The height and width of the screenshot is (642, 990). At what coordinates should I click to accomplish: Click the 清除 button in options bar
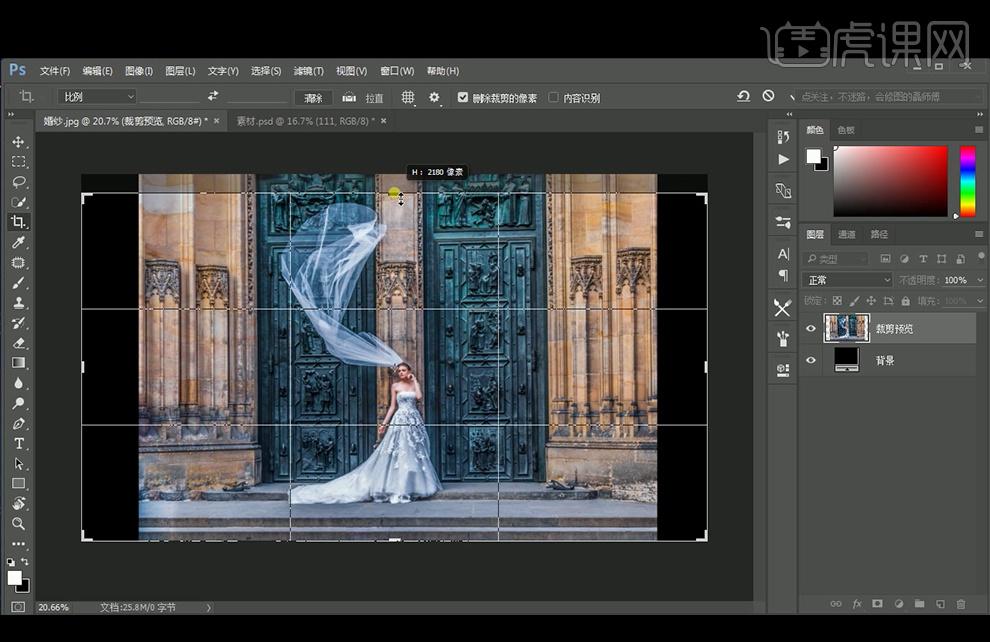pos(313,98)
